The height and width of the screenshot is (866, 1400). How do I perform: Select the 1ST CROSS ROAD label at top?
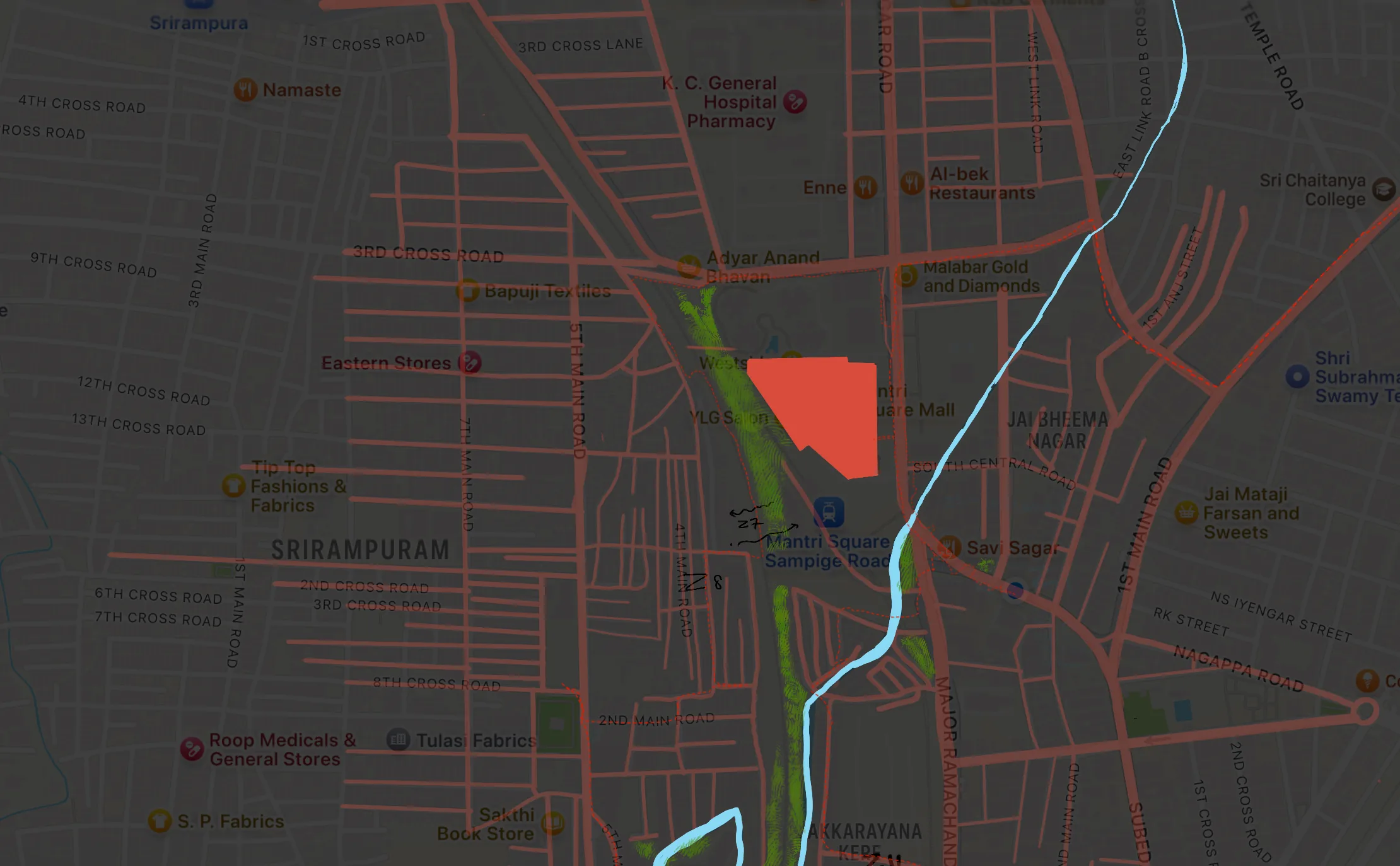point(364,41)
